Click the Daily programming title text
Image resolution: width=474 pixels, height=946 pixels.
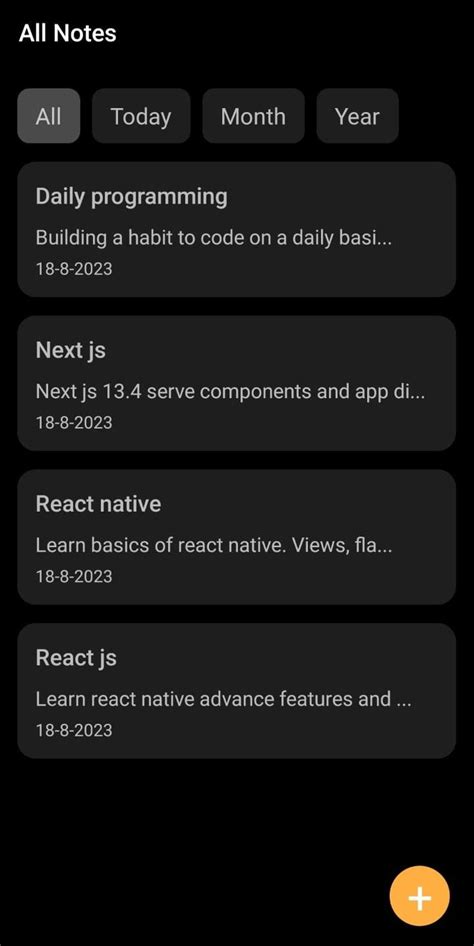point(131,197)
